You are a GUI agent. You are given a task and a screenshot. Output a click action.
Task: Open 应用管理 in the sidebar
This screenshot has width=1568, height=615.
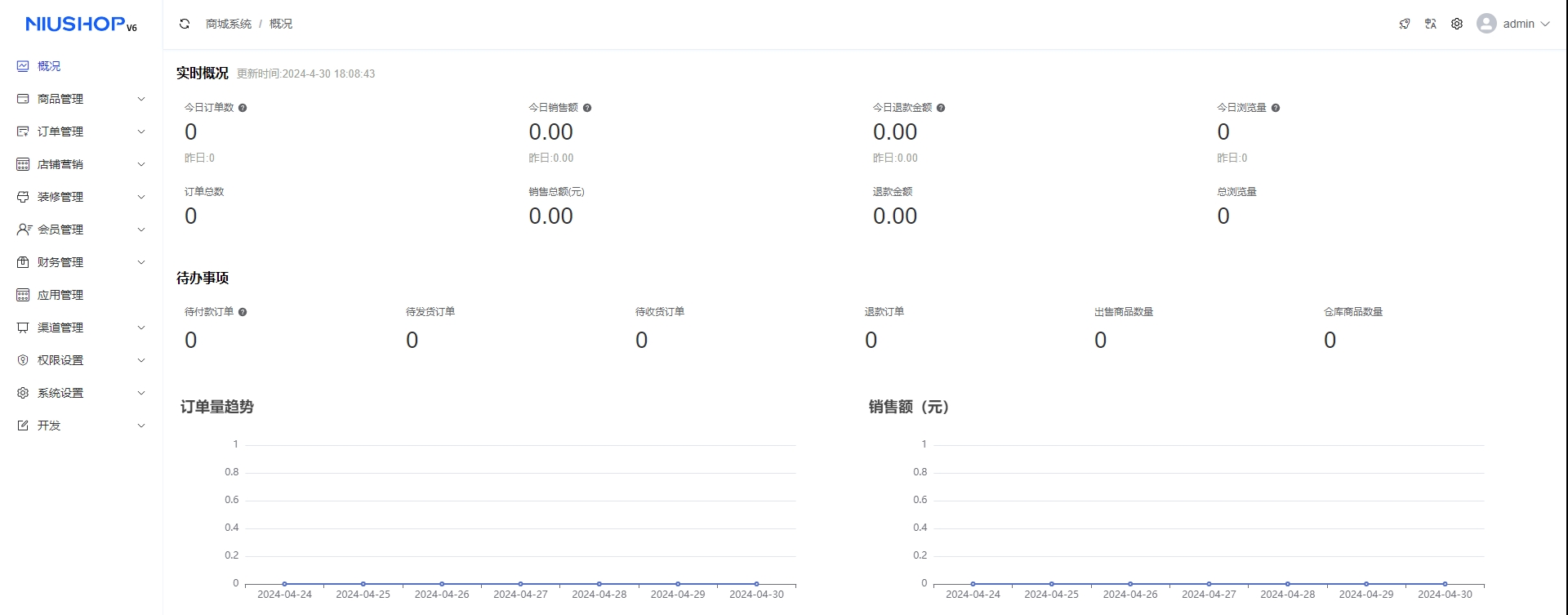[x=60, y=295]
